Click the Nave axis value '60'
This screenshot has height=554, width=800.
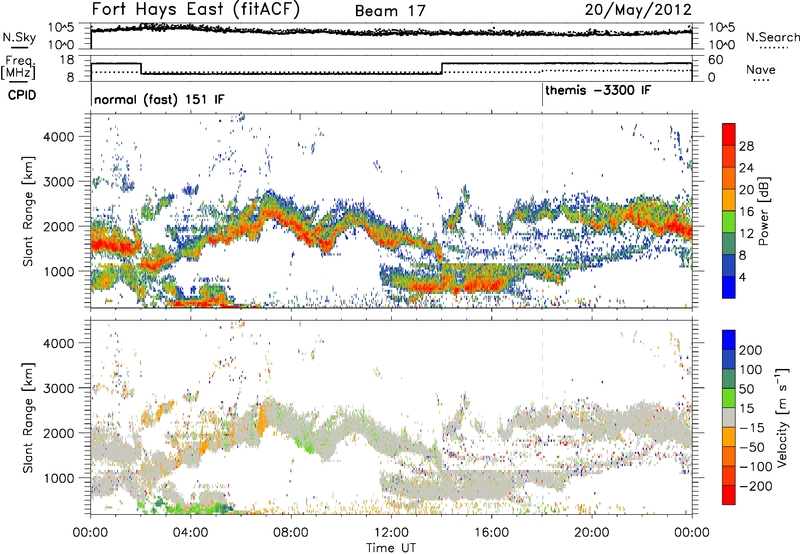coord(716,60)
